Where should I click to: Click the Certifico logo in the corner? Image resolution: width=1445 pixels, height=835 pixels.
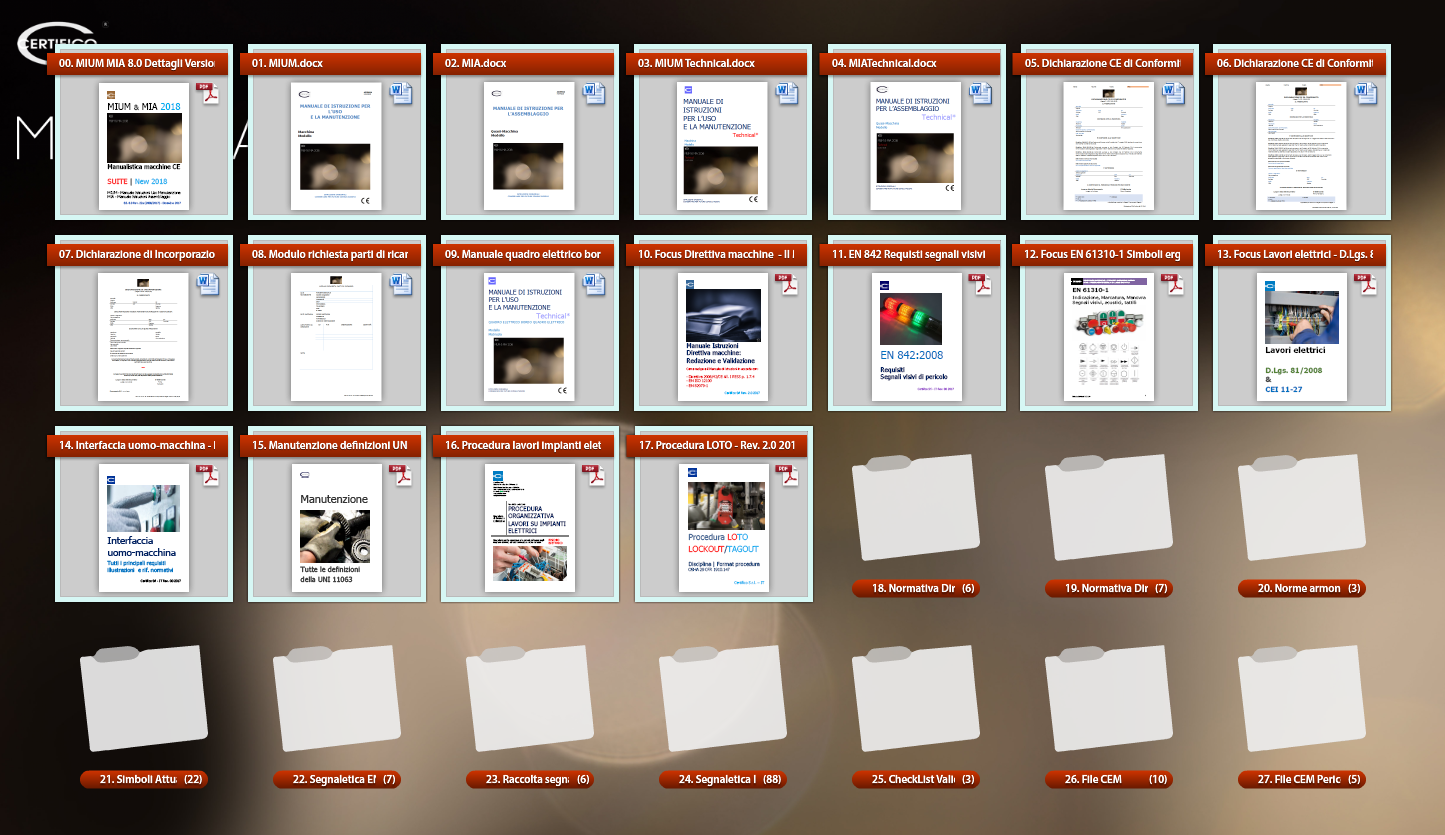tap(56, 41)
